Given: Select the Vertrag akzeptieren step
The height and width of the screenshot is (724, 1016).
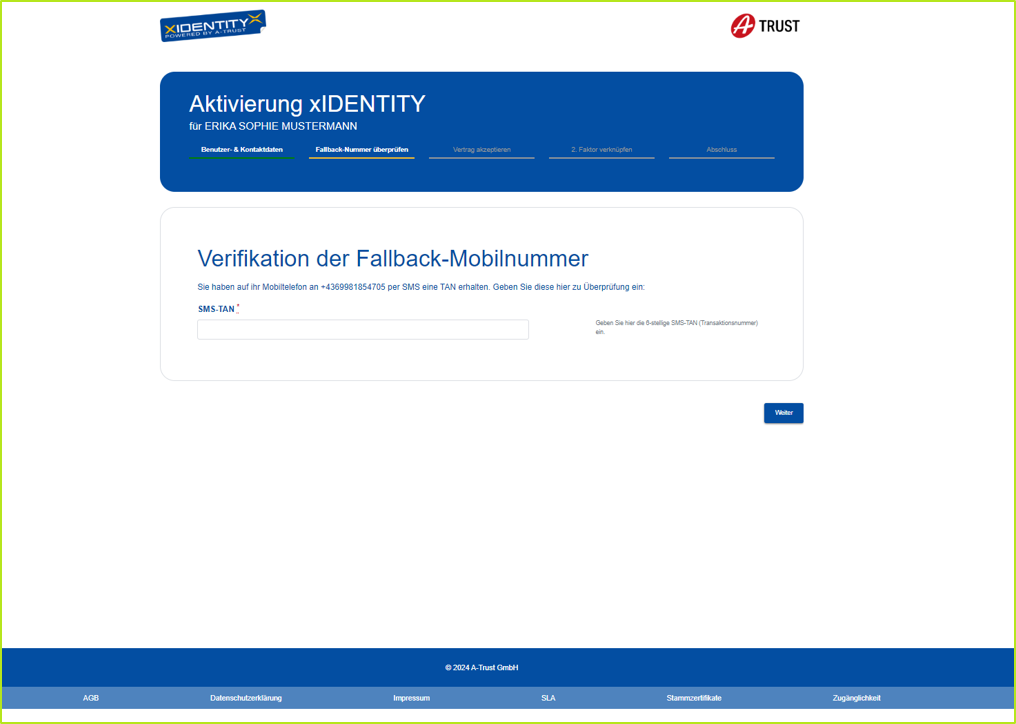Looking at the screenshot, I should pos(481,148).
